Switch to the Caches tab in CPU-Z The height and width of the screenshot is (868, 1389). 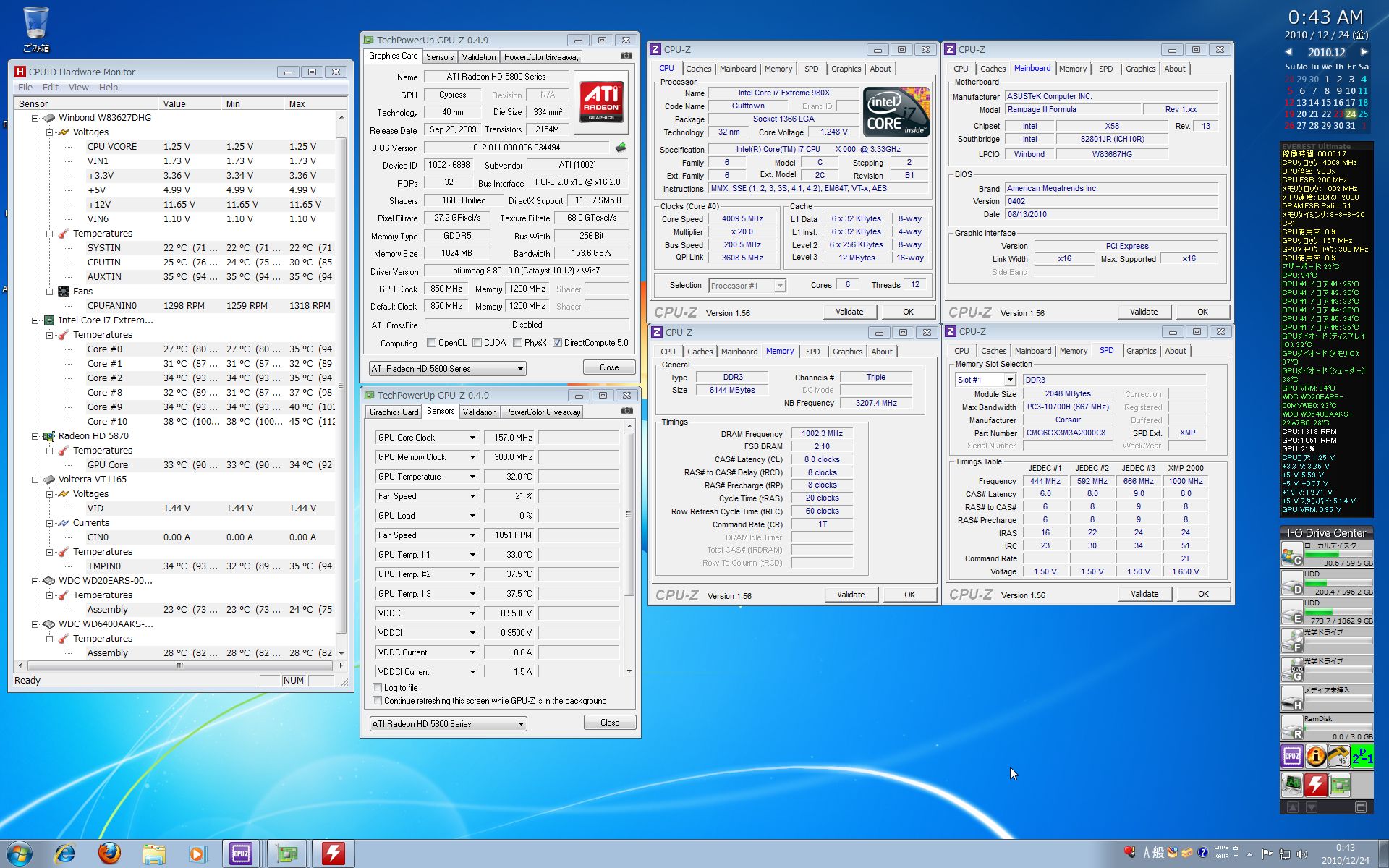[x=698, y=69]
